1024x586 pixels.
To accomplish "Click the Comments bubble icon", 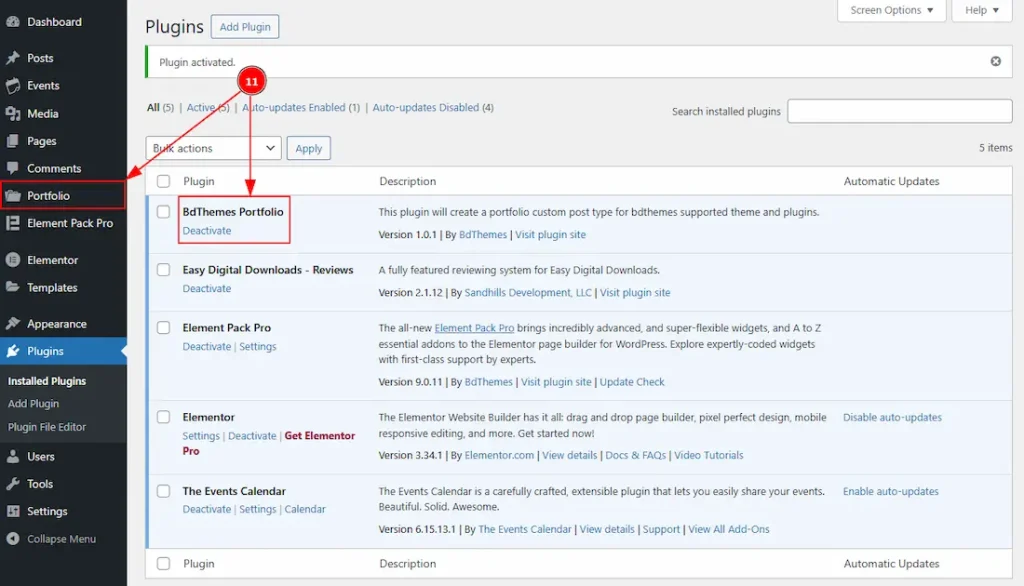I will pyautogui.click(x=13, y=169).
